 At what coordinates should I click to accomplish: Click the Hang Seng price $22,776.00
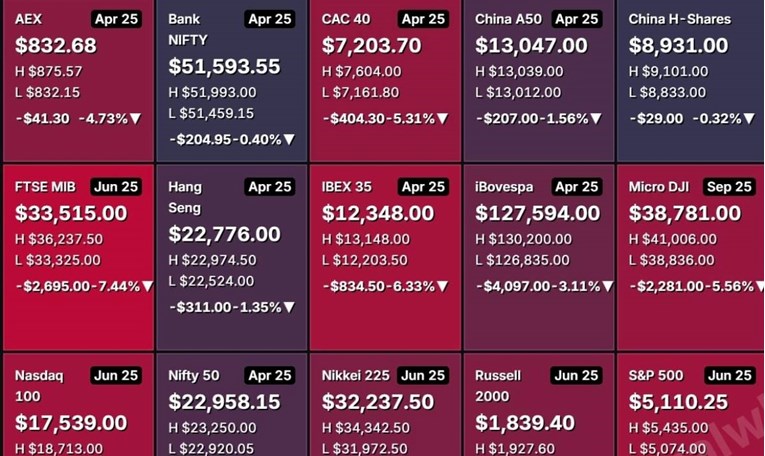tap(224, 234)
